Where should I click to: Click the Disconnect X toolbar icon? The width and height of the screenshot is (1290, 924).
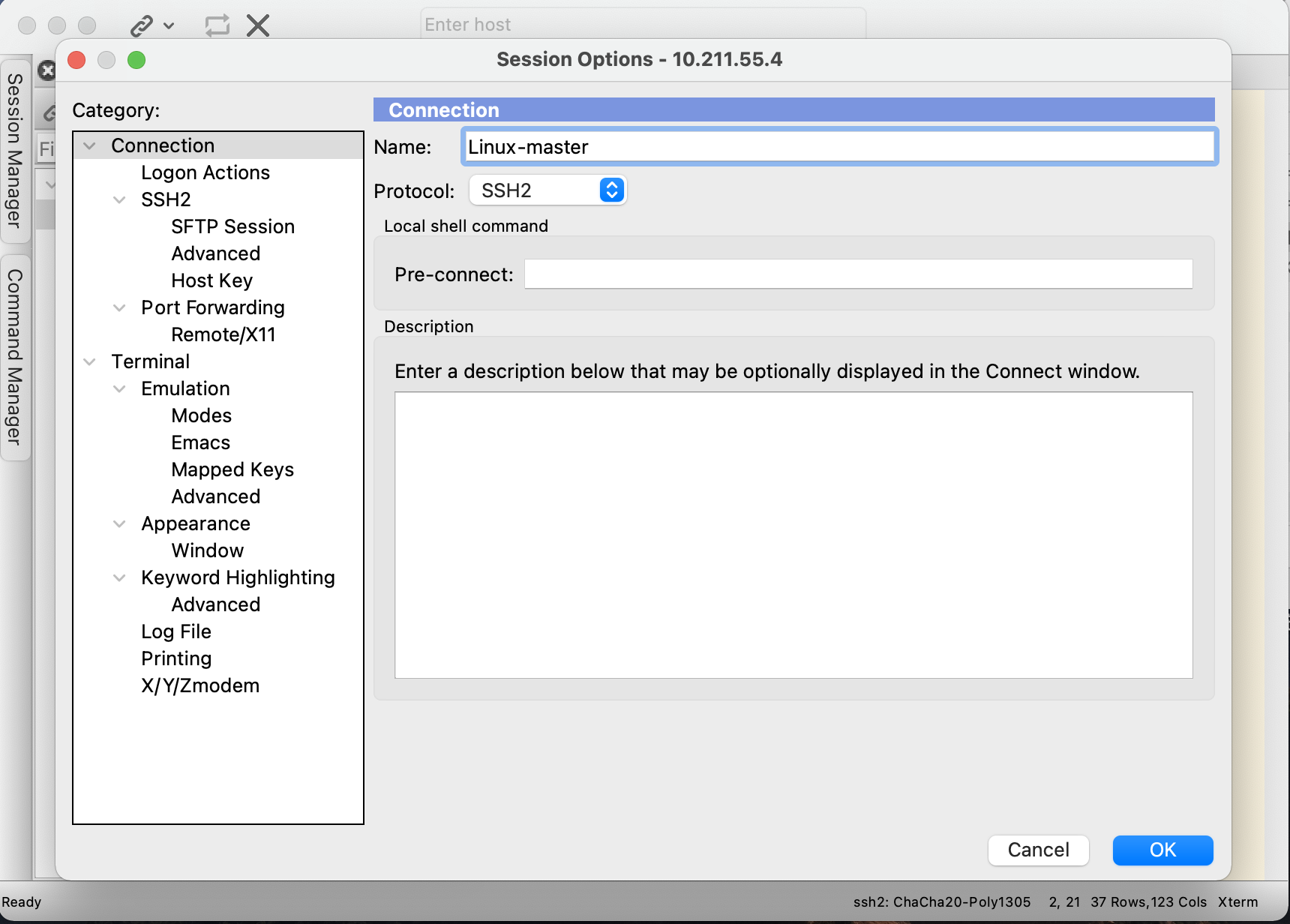pyautogui.click(x=257, y=25)
